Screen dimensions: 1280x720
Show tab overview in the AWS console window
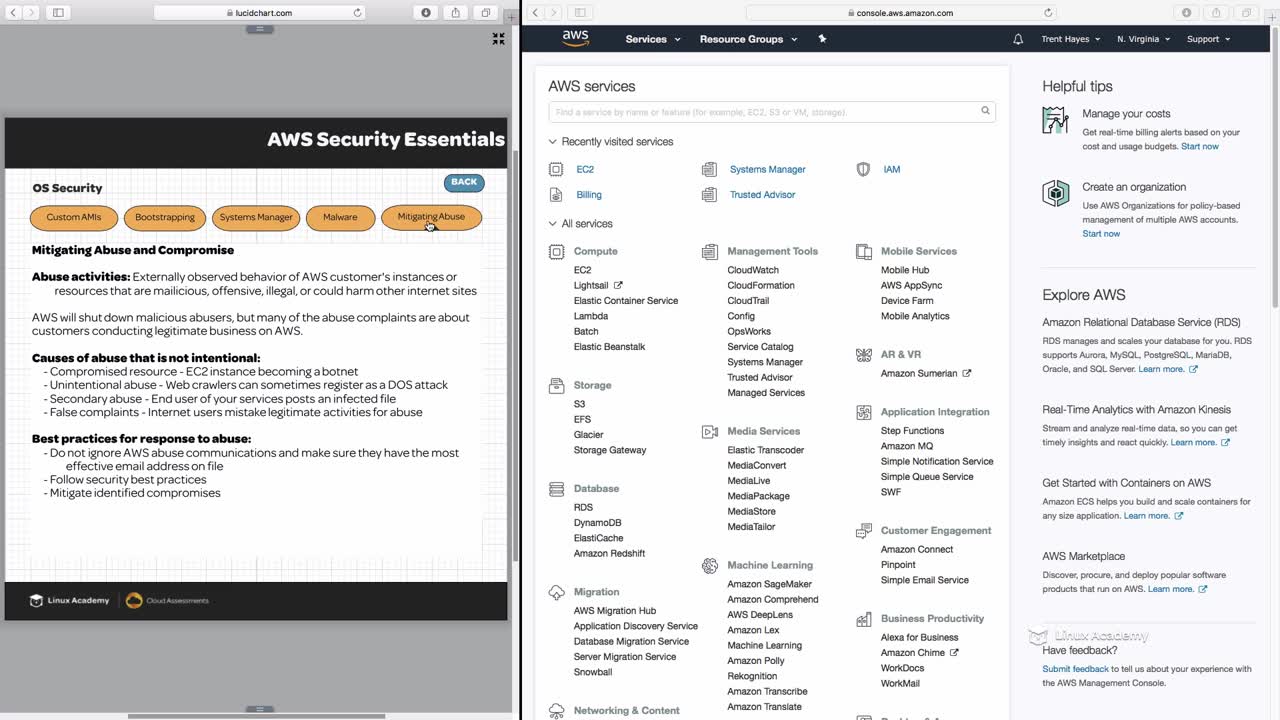click(1246, 13)
